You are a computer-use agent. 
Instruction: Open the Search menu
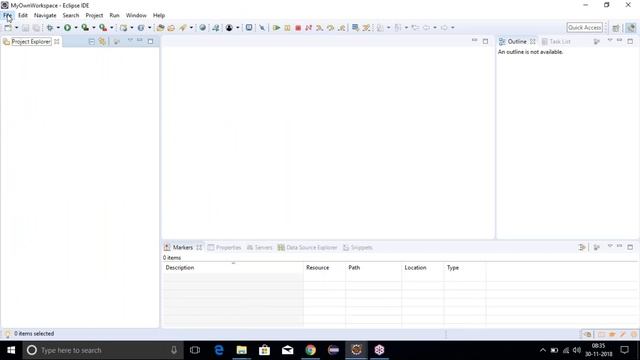pos(71,15)
